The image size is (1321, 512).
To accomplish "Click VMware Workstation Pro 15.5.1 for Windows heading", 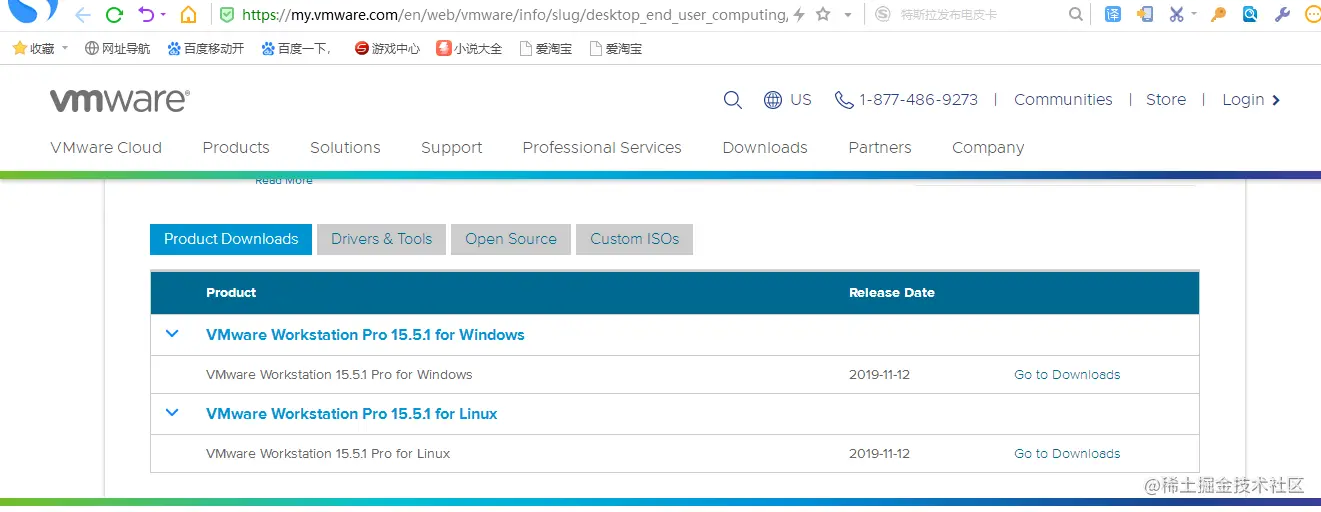I will [x=365, y=335].
